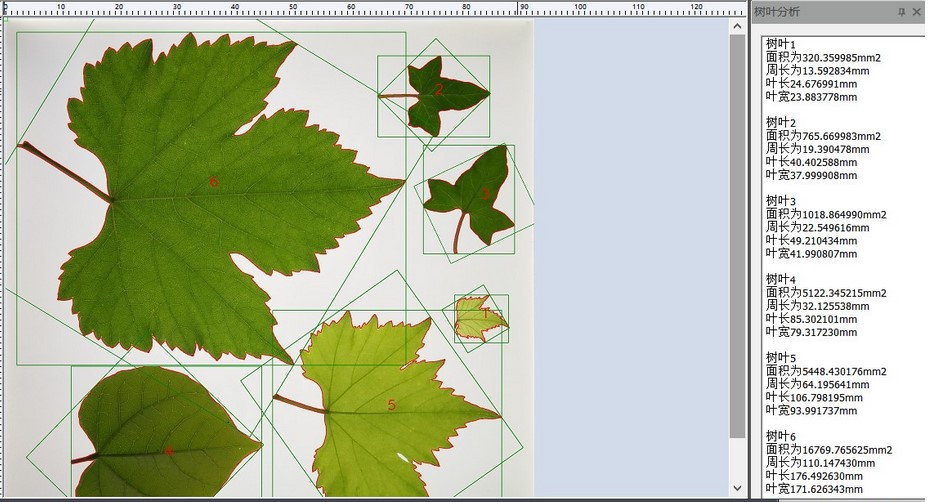
Task: Click the value 周长为22.549616mm
Action: (x=817, y=227)
